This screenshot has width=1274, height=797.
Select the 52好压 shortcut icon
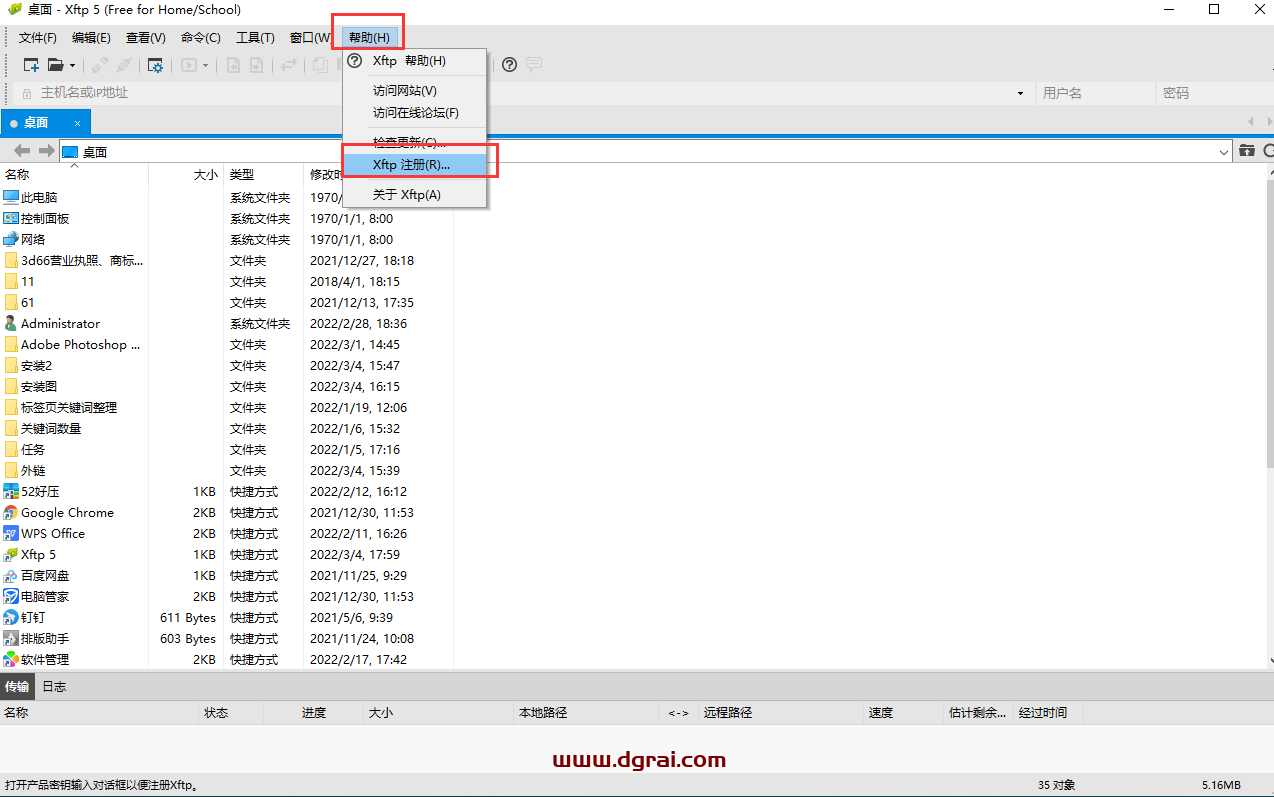11,492
